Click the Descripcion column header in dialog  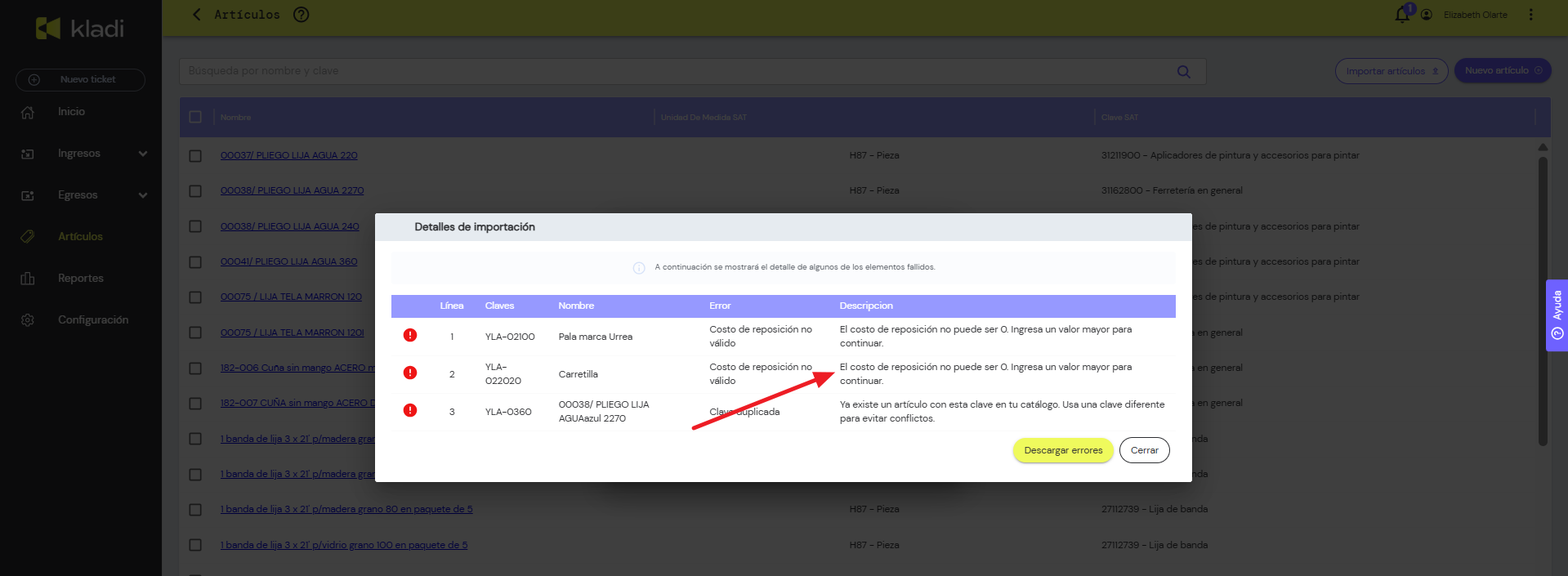866,306
